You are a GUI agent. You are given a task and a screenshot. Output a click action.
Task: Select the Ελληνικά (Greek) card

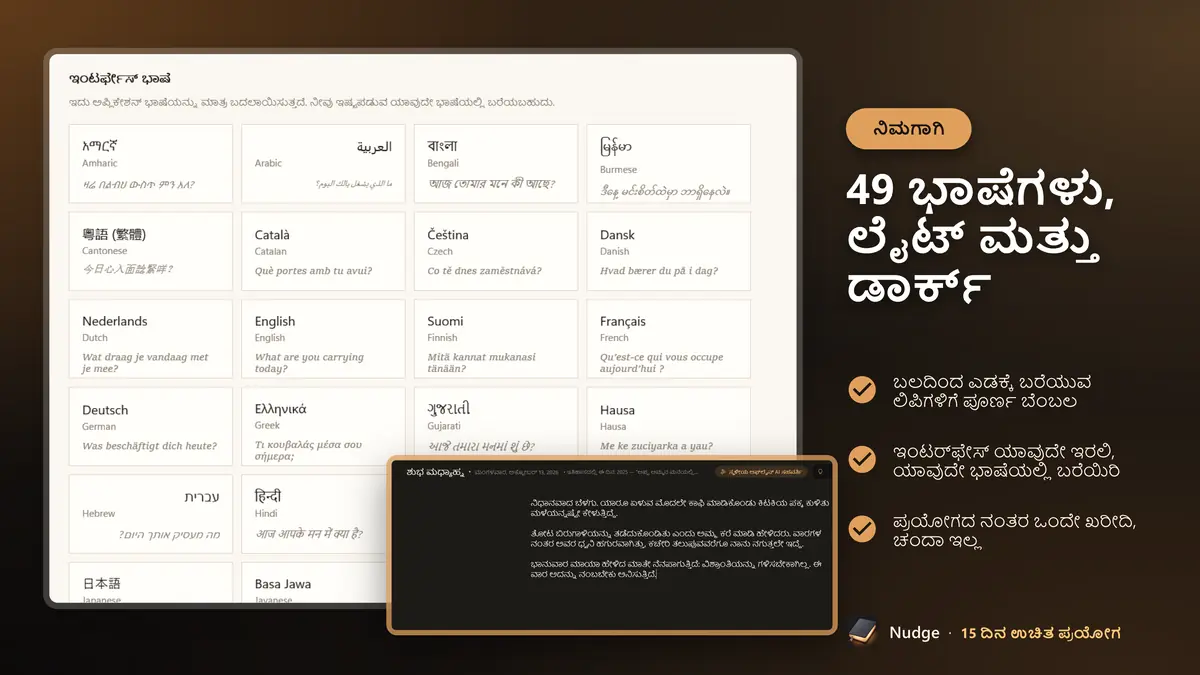click(323, 426)
